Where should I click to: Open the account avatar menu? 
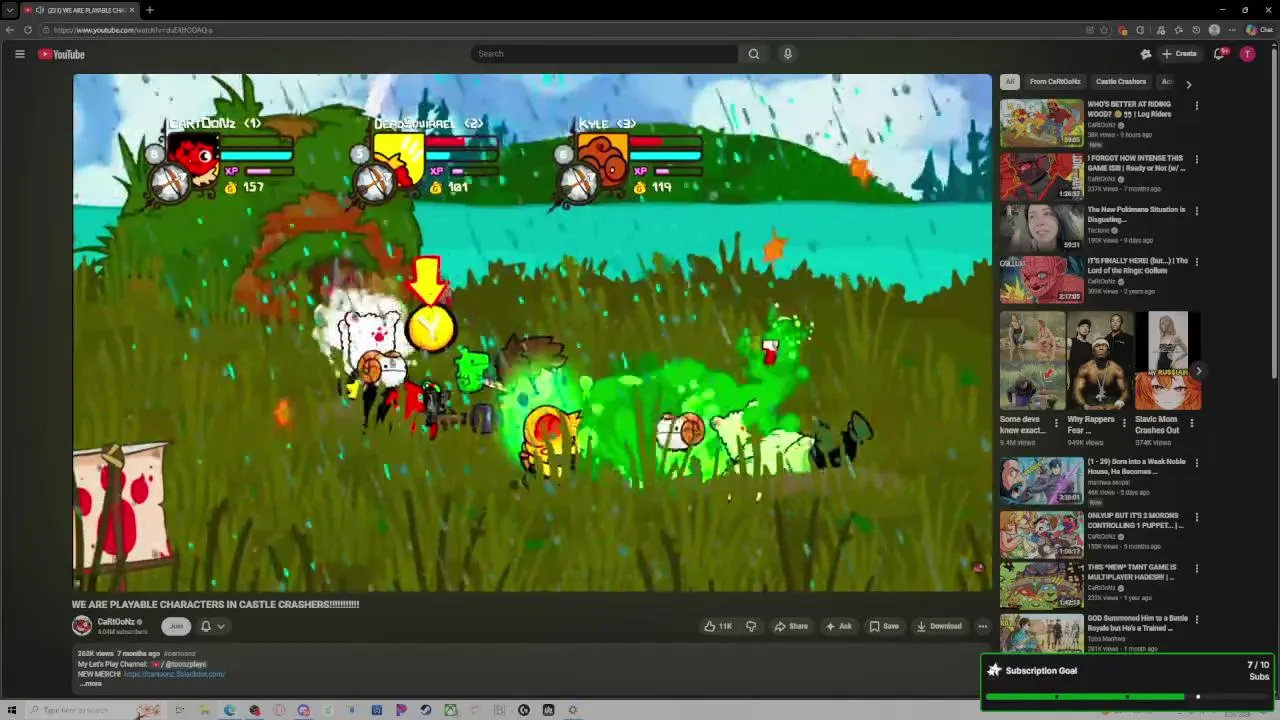point(1247,54)
